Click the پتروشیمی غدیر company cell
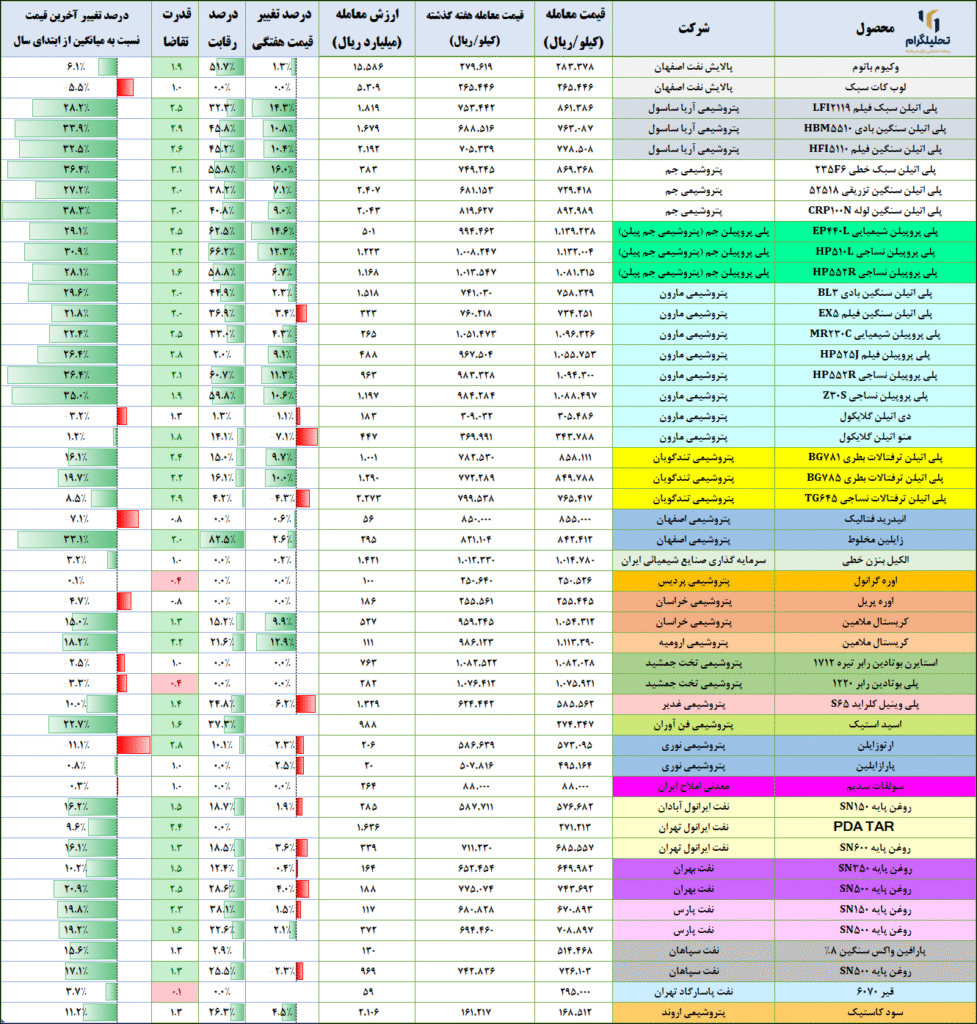977x1024 pixels. [x=697, y=704]
